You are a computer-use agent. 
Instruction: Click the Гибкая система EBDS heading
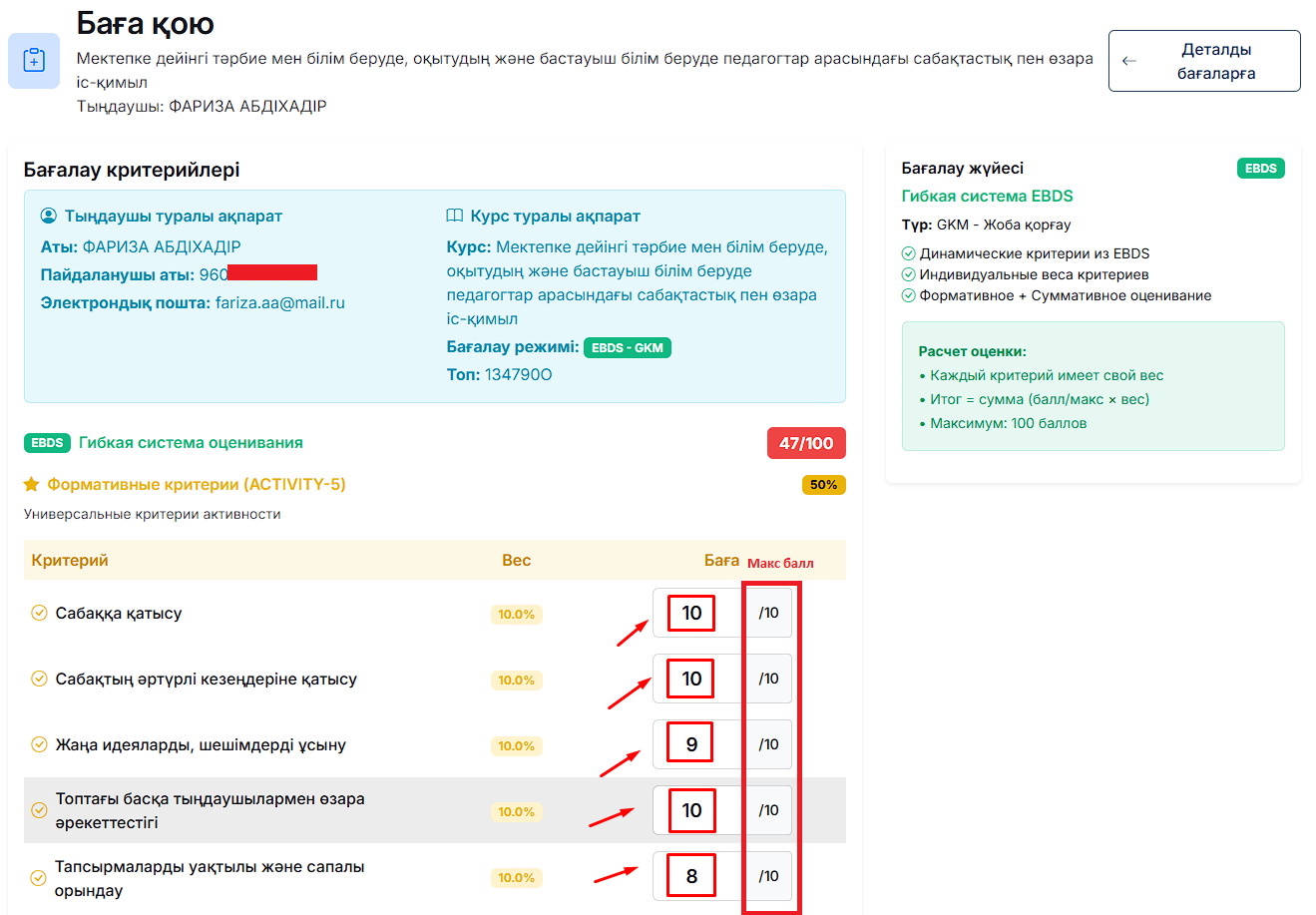987,196
